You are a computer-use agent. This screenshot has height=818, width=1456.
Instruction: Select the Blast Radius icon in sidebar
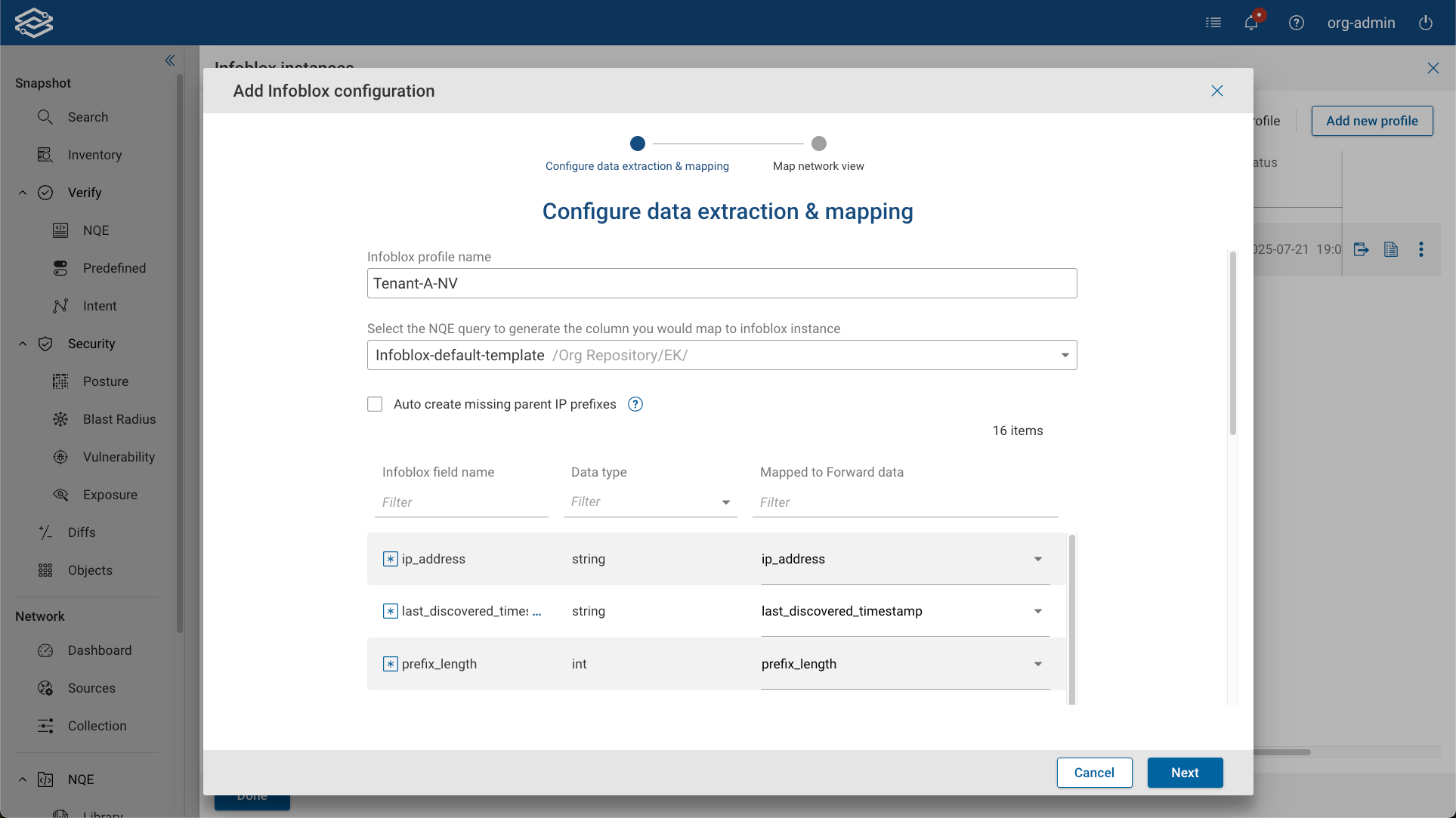(60, 419)
